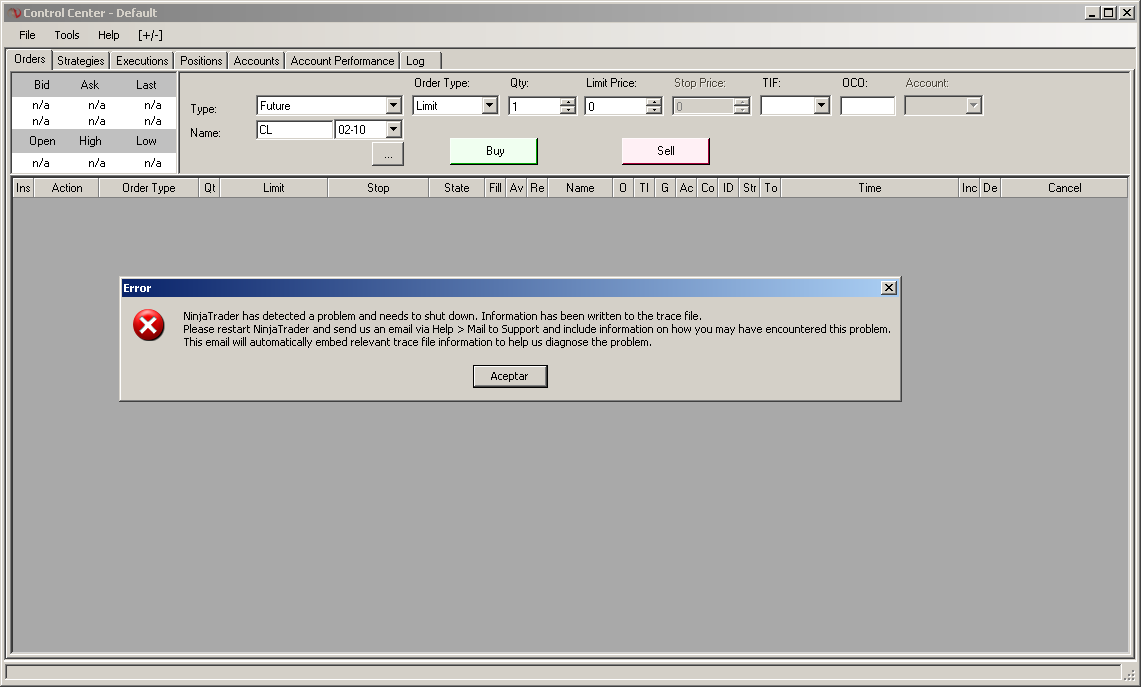Click the Order Type column header
Viewport: 1141px width, 687px height.
148,188
